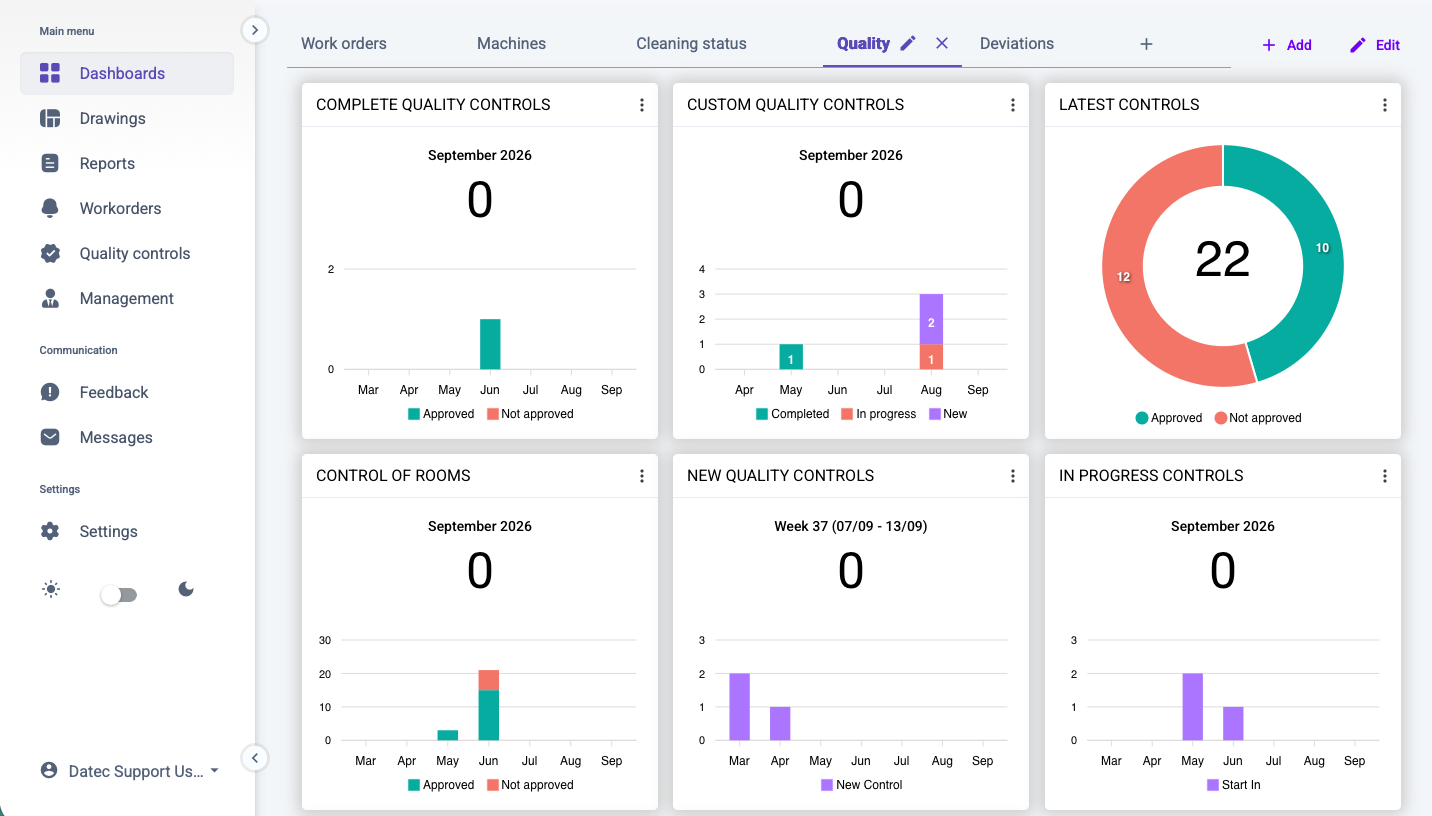Viewport: 1432px width, 816px height.
Task: Click the Quality controls badge icon
Action: click(50, 253)
